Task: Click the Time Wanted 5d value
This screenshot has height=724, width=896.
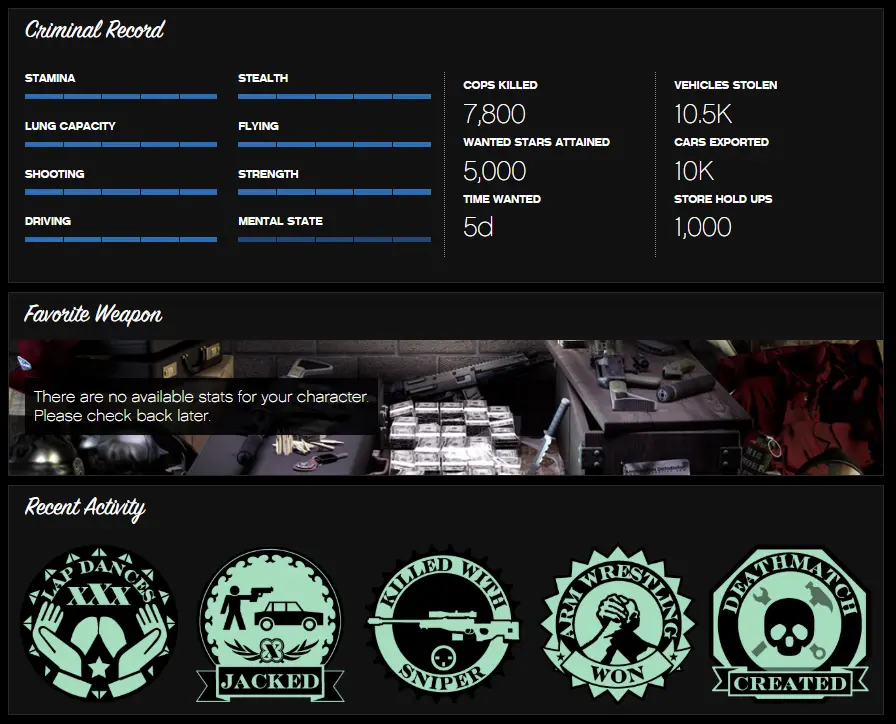Action: click(478, 227)
